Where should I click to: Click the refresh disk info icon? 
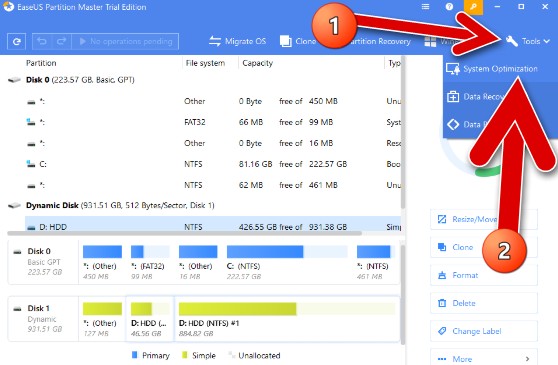(16, 42)
